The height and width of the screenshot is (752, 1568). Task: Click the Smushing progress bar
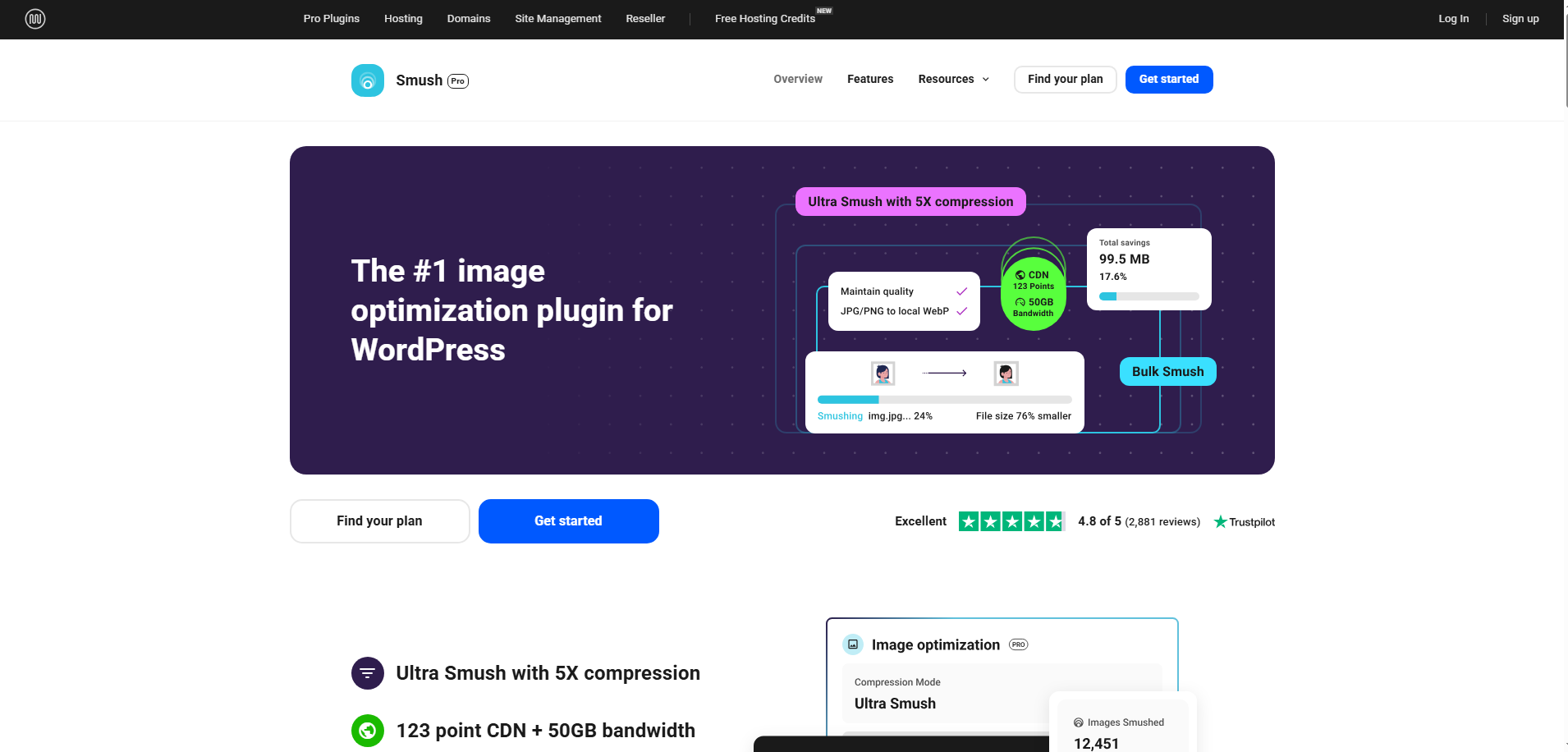coord(945,400)
